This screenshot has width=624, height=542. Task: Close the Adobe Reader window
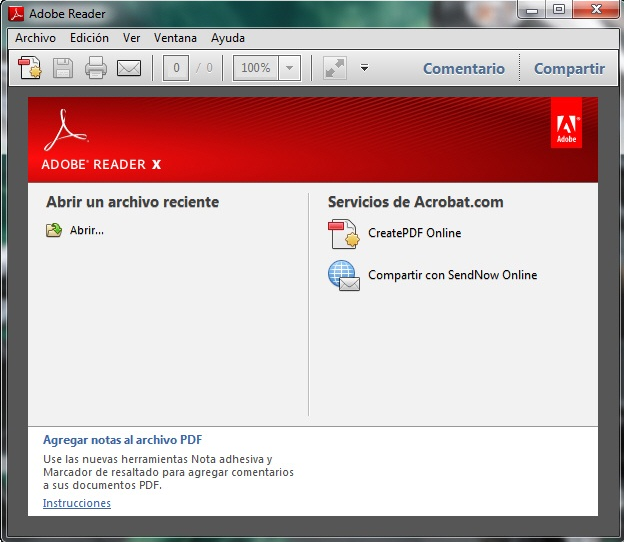pos(596,10)
